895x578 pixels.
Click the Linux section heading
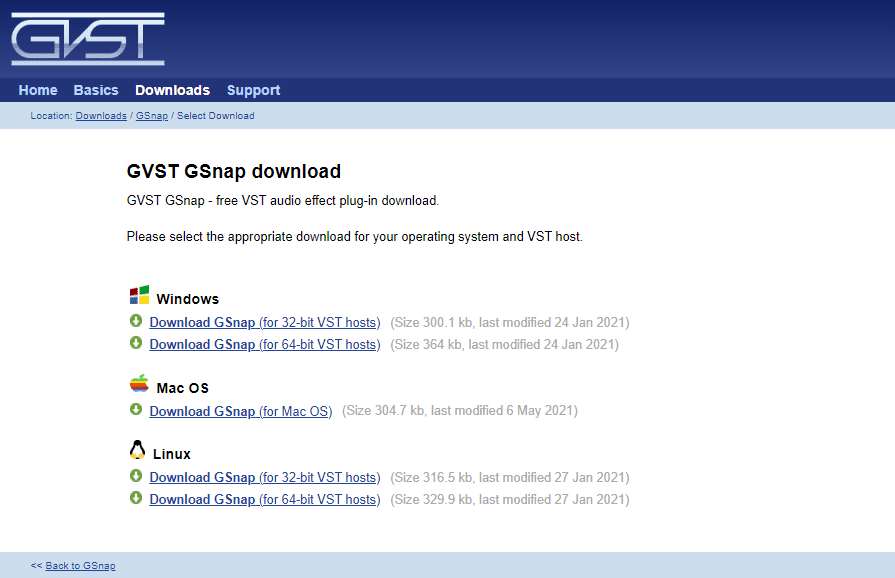(x=172, y=454)
